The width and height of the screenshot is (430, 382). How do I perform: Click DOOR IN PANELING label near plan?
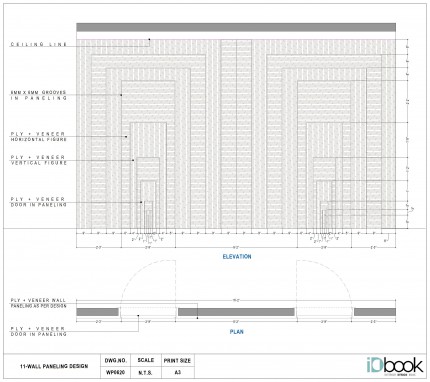pos(39,331)
